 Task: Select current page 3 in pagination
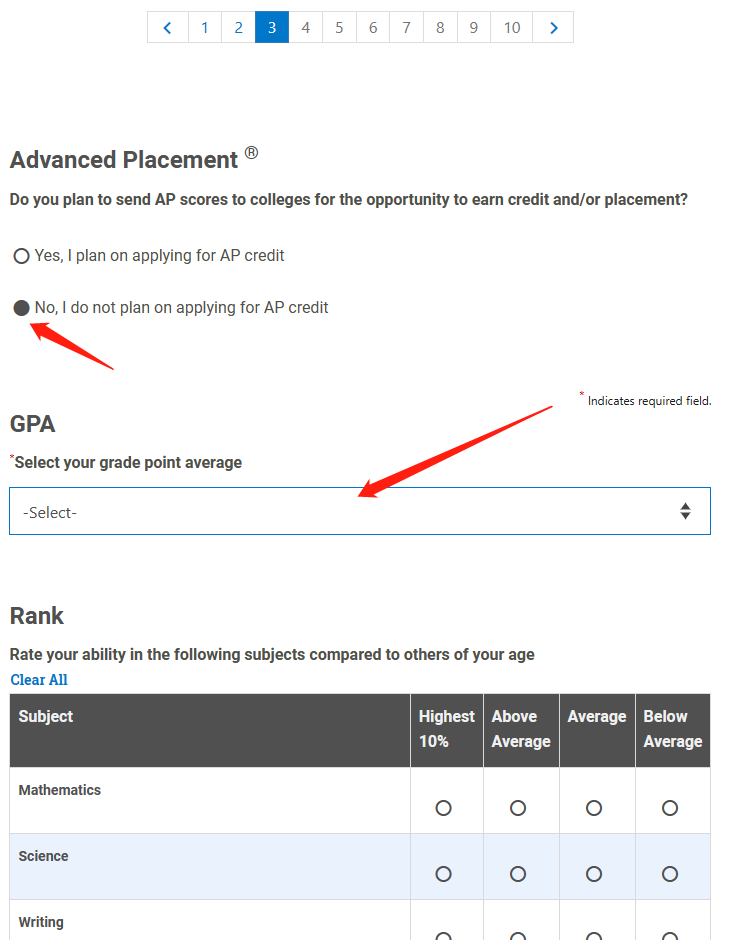(272, 27)
